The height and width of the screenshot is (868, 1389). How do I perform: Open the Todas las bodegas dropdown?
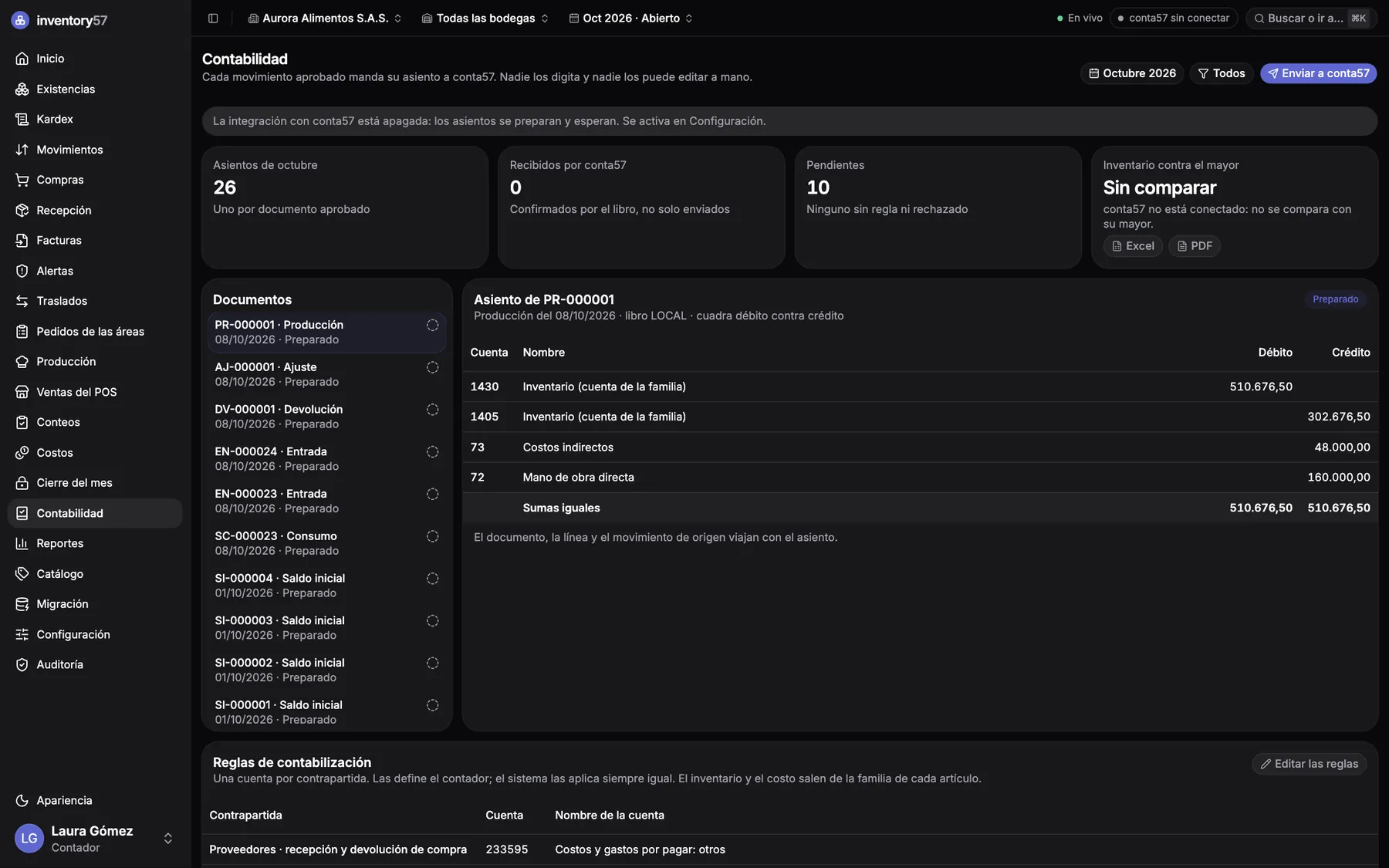tap(485, 18)
